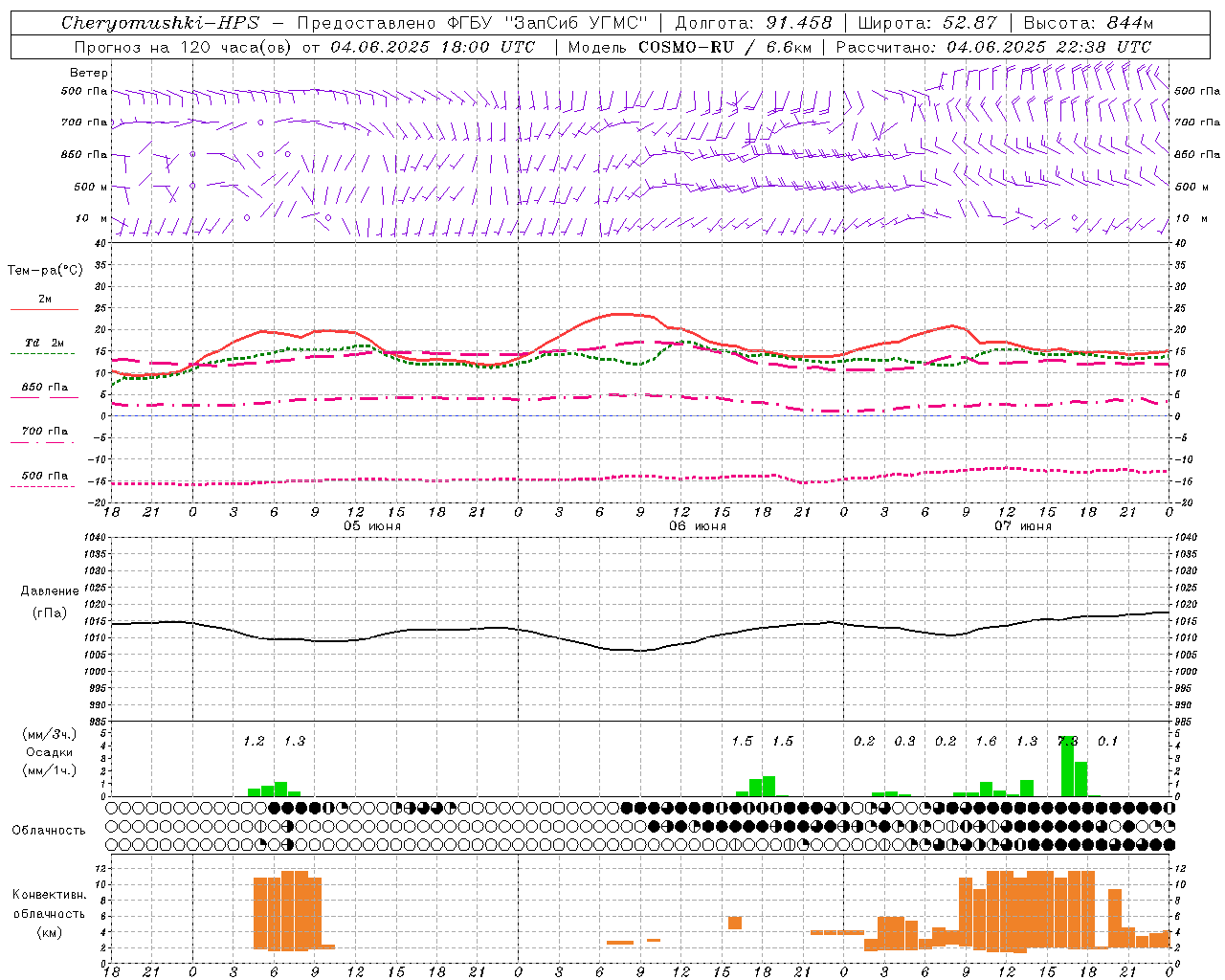This screenshot has height=980, width=1225.
Task: Click the Высота: 844м value
Action: click(x=1088, y=23)
